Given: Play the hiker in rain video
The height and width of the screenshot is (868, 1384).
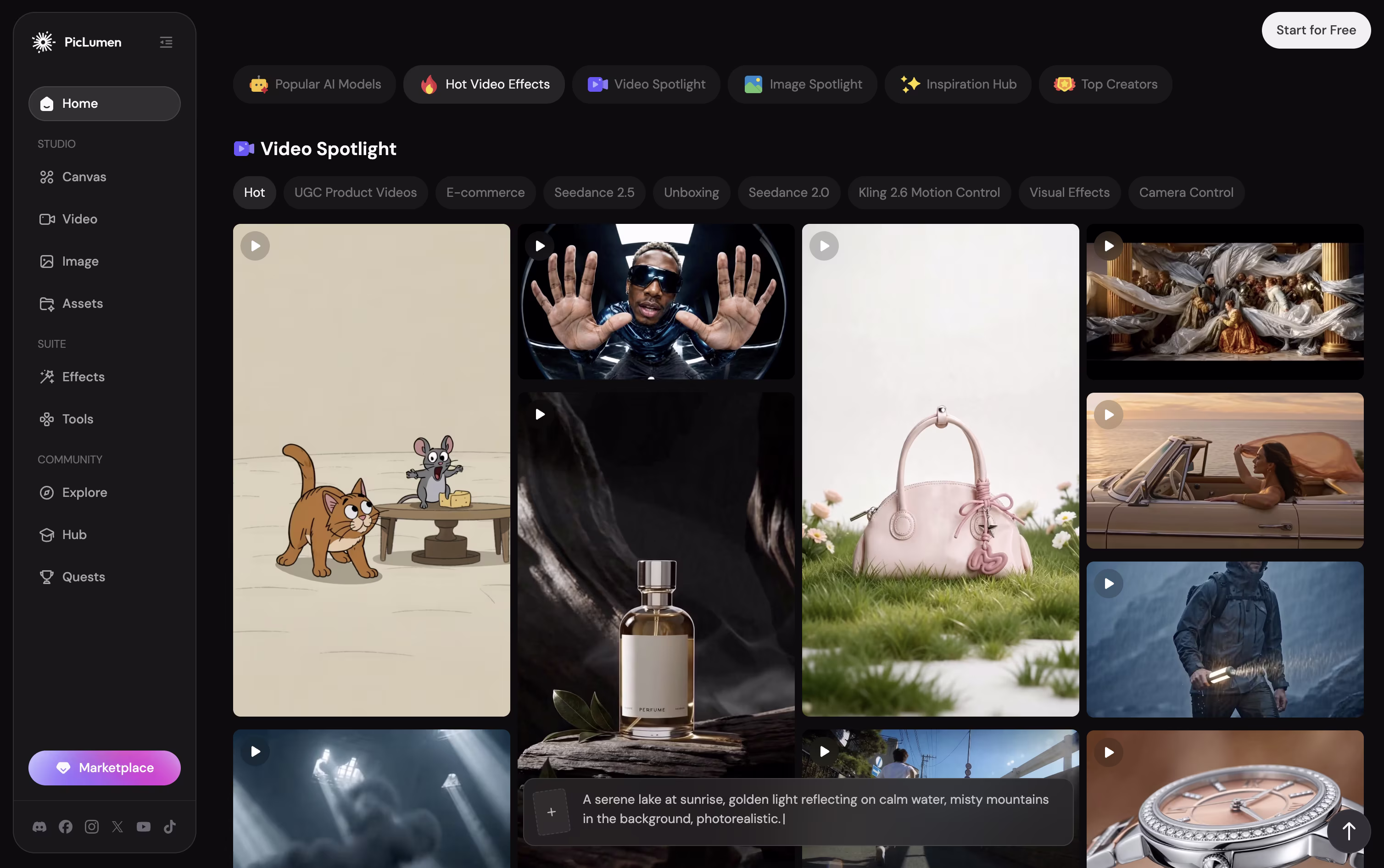Looking at the screenshot, I should [x=1109, y=584].
